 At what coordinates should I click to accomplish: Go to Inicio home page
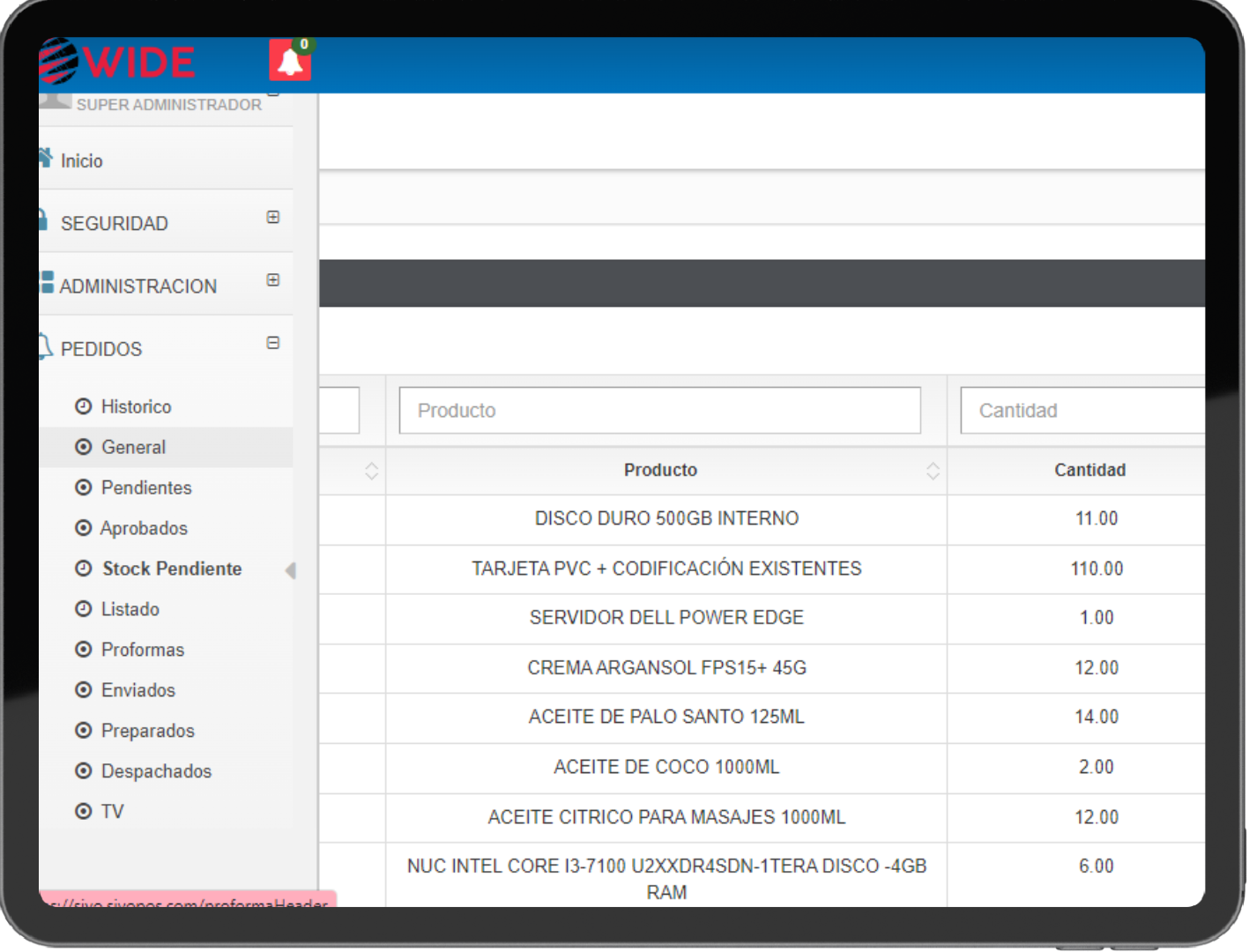click(81, 160)
